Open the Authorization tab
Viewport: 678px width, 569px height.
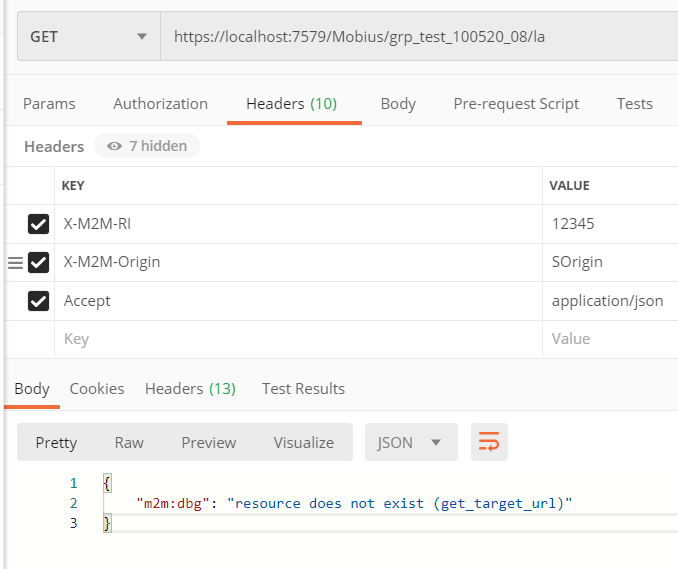pyautogui.click(x=160, y=104)
